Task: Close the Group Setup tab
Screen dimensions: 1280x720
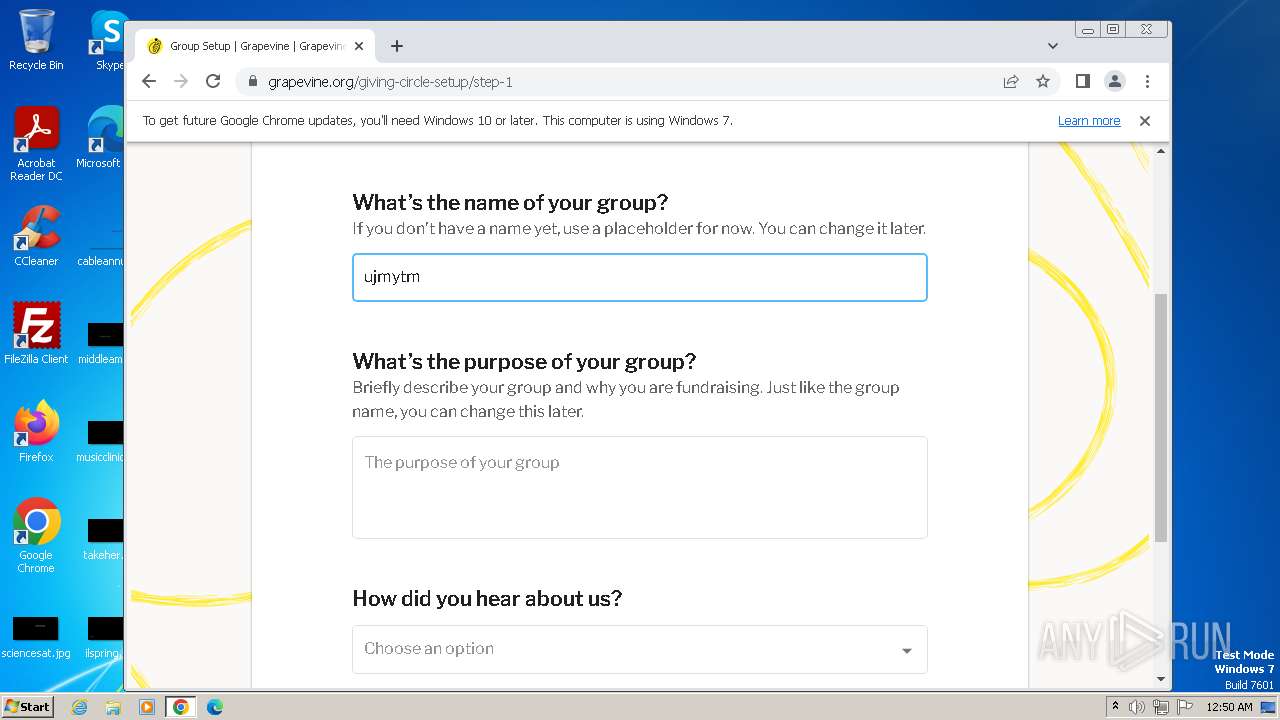Action: 359,46
